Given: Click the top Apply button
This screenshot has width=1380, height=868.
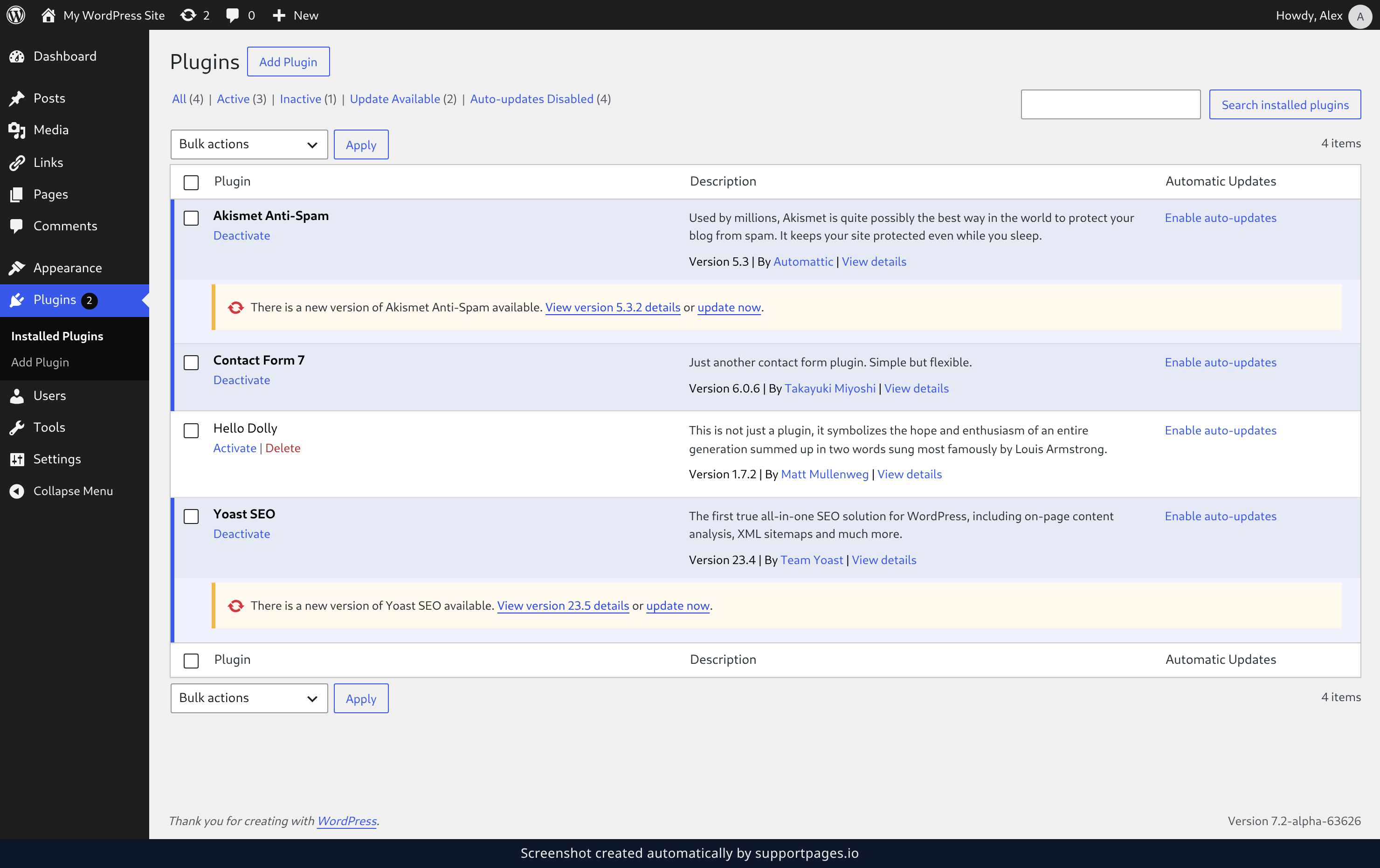Looking at the screenshot, I should (361, 145).
